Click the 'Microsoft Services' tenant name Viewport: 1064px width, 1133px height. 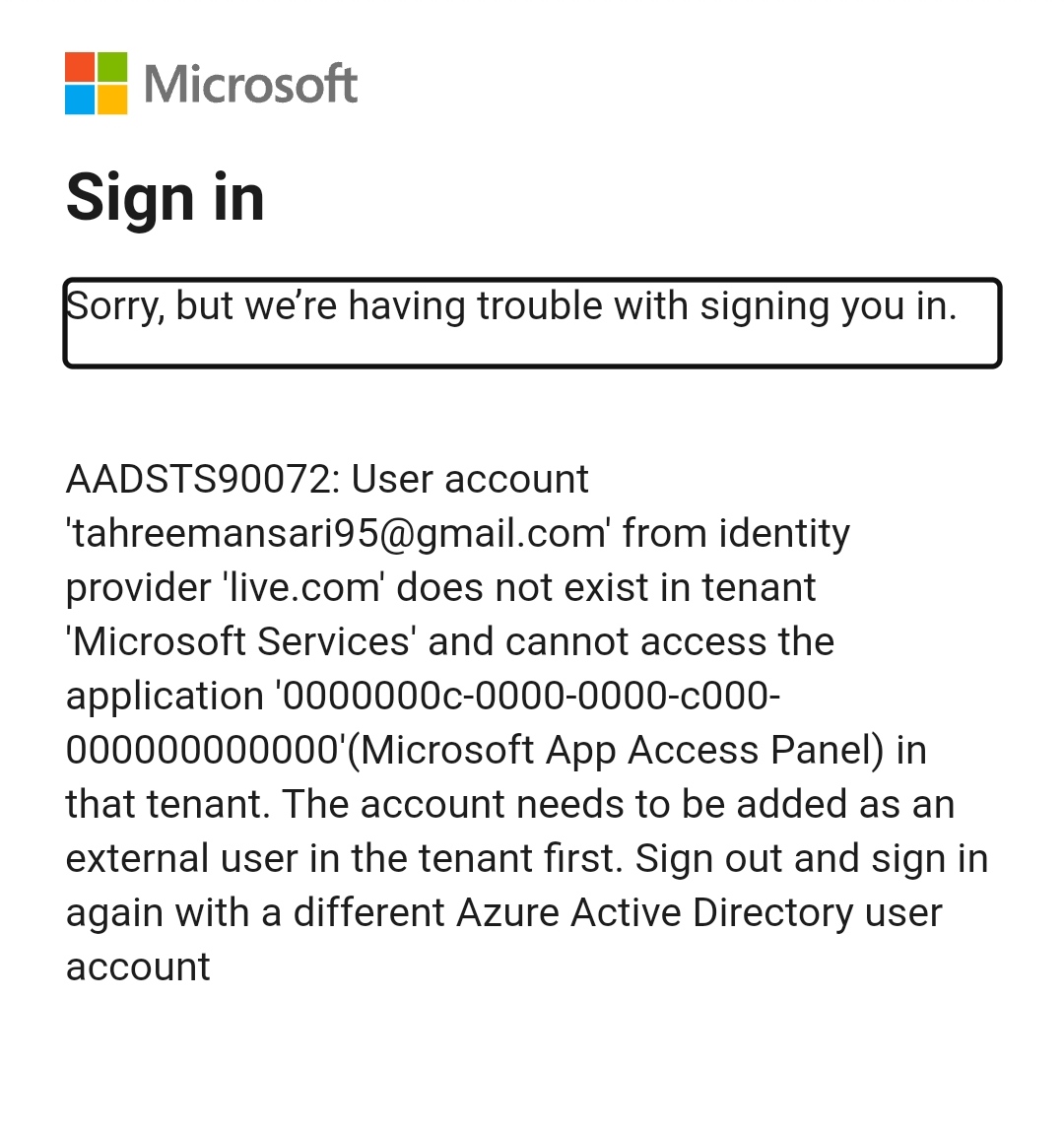pyautogui.click(x=241, y=641)
